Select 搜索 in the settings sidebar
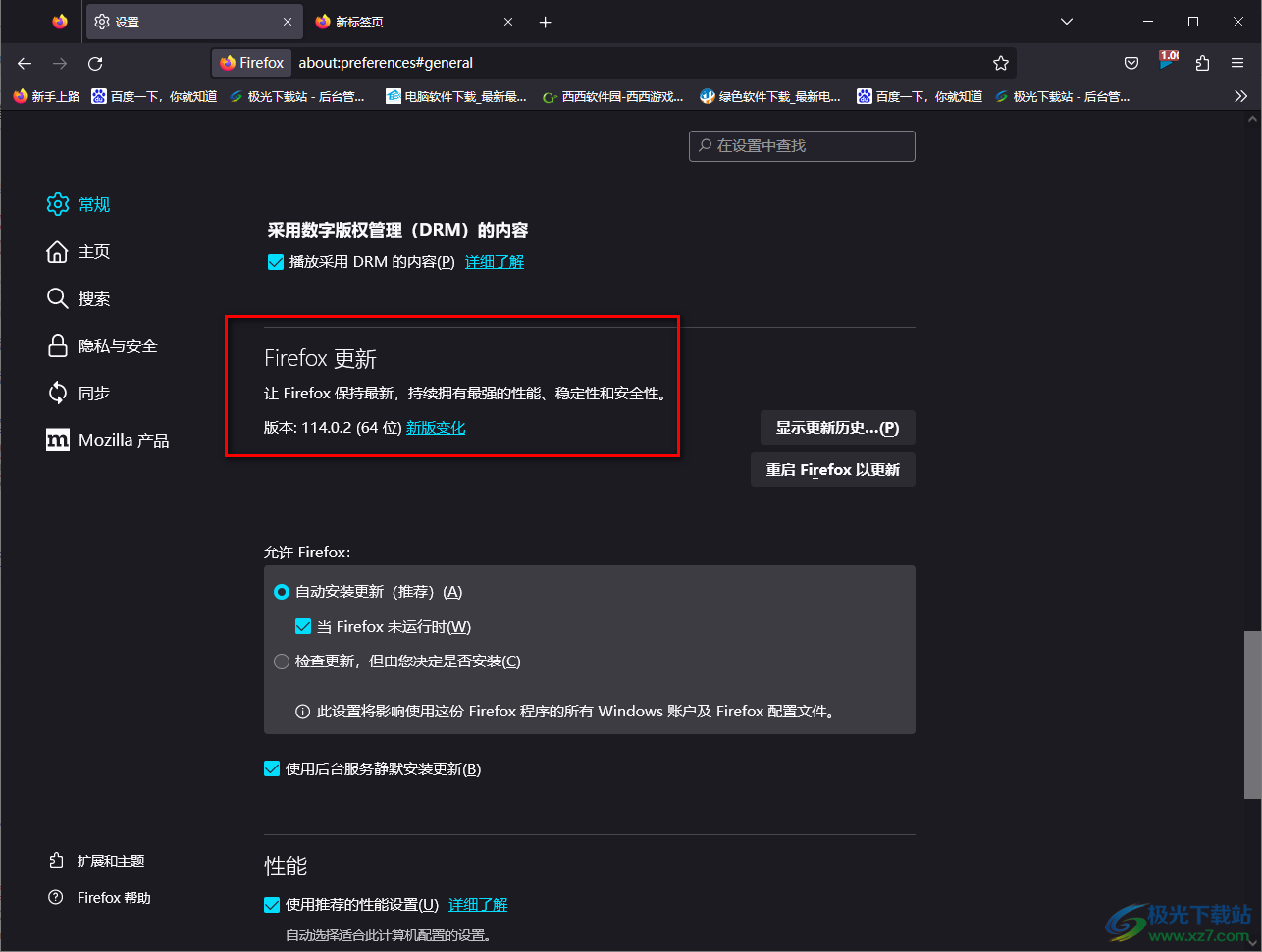This screenshot has width=1262, height=952. 79,298
